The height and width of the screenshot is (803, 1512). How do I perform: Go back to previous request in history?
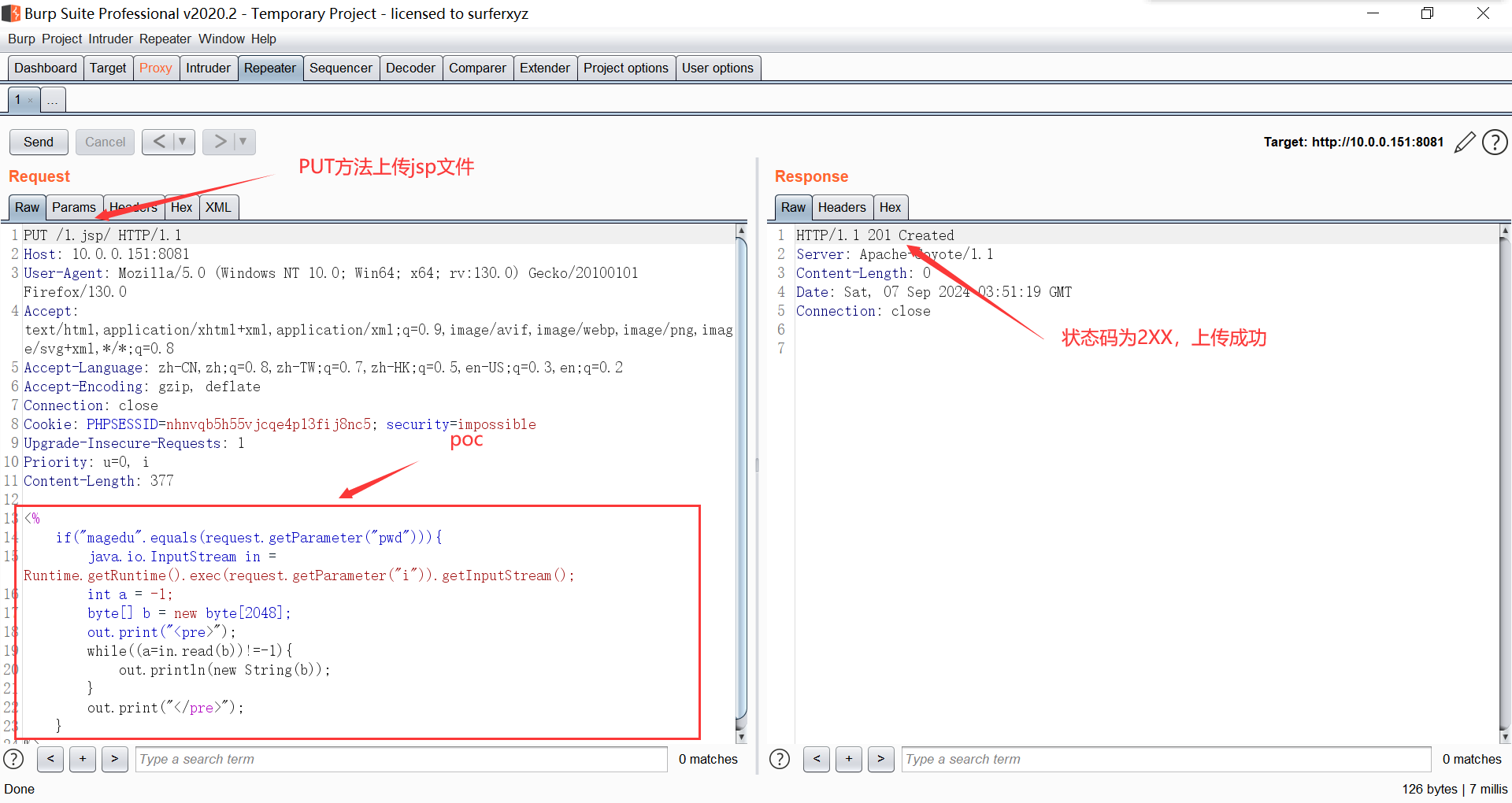pos(159,142)
